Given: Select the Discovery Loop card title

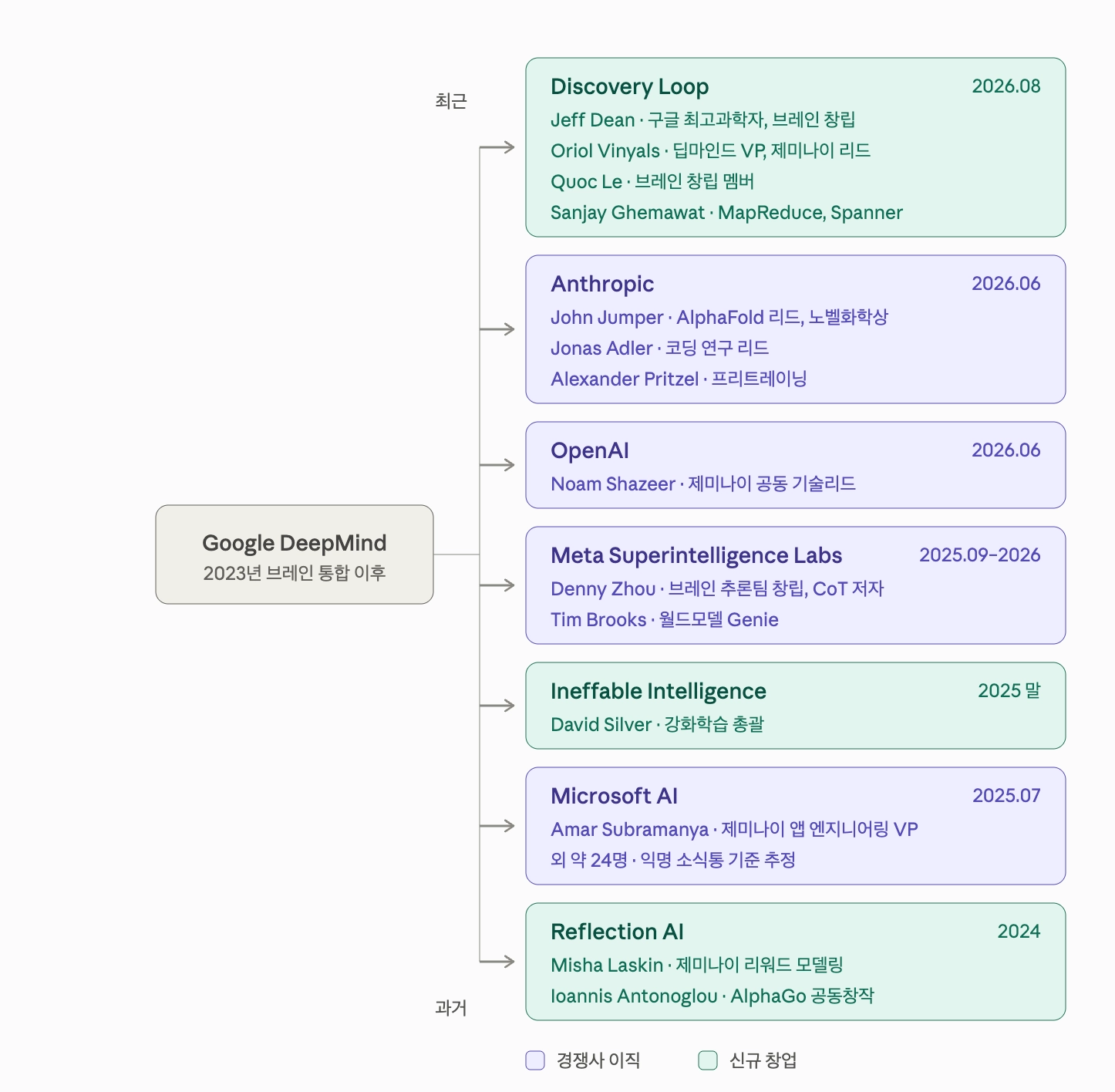Looking at the screenshot, I should 630,86.
